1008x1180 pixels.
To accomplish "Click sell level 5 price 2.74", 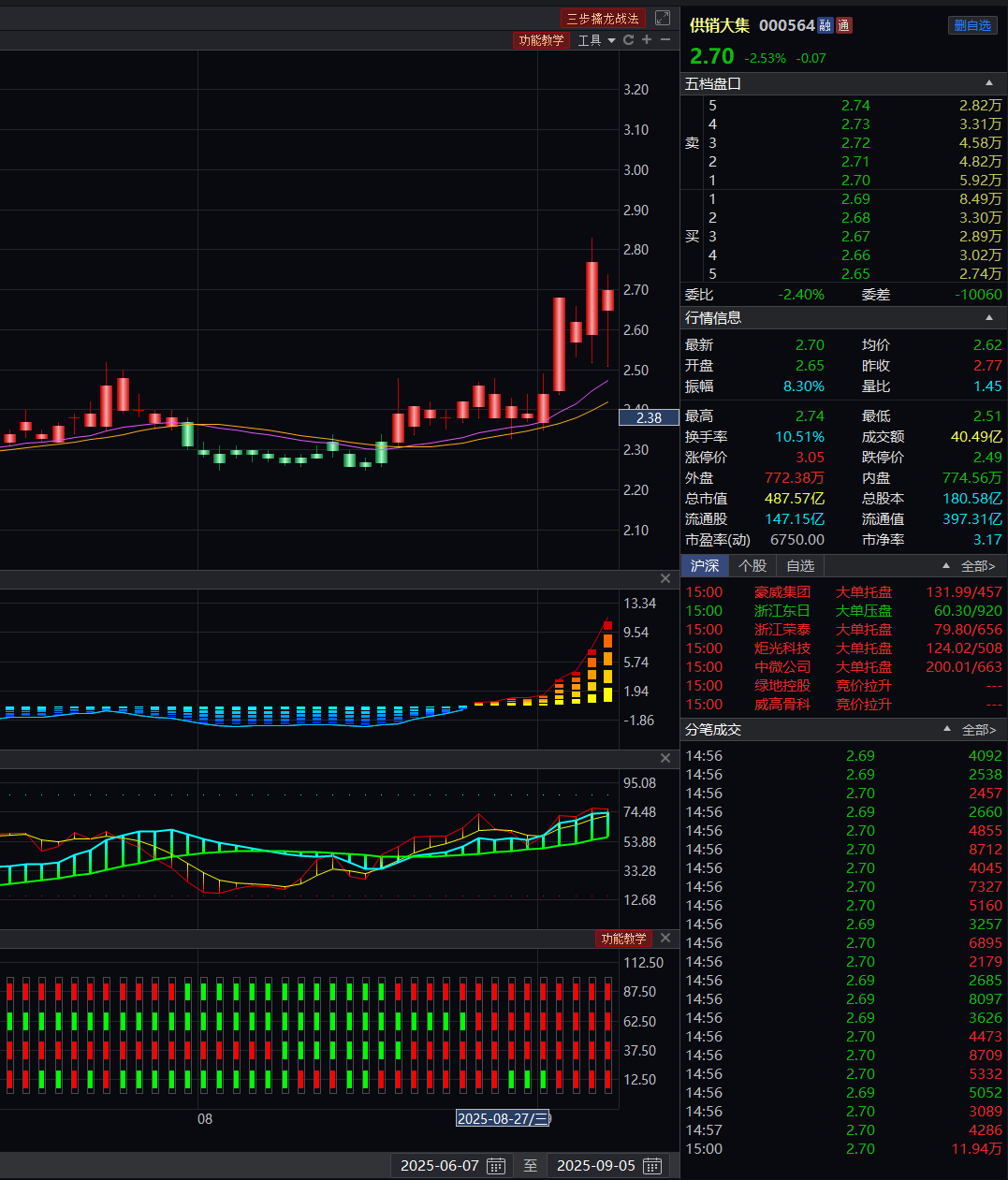I will [855, 105].
